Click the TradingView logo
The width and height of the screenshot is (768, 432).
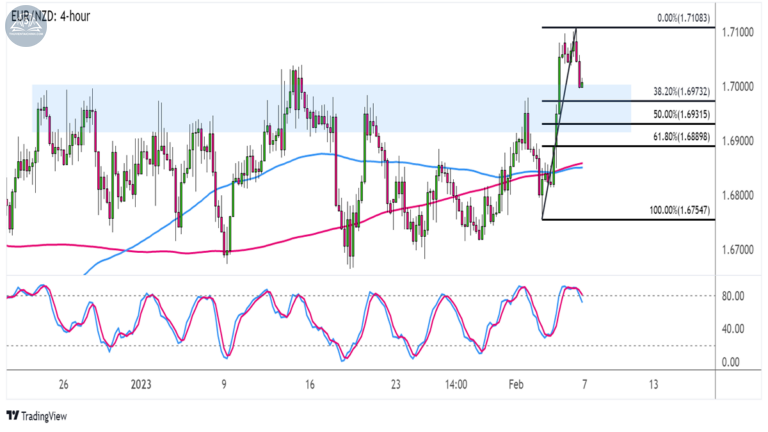37,416
